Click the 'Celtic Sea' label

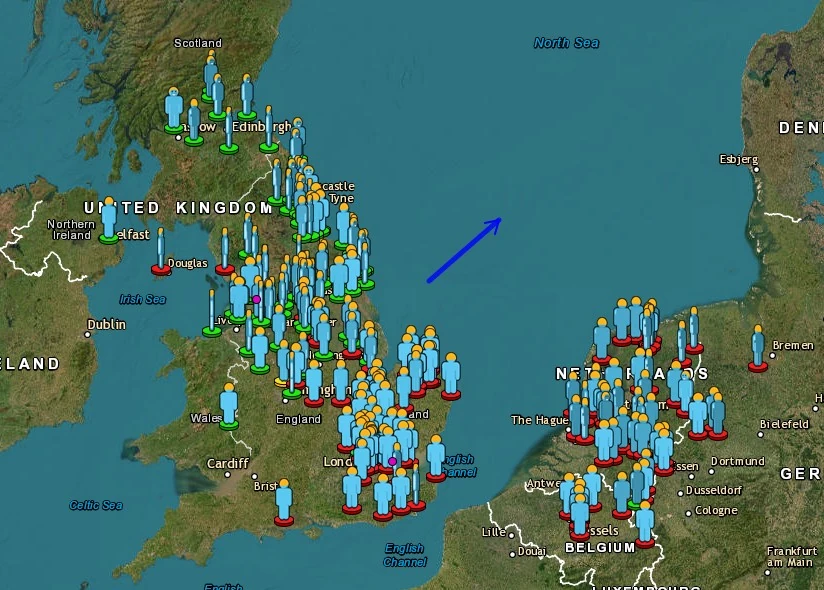coord(96,505)
